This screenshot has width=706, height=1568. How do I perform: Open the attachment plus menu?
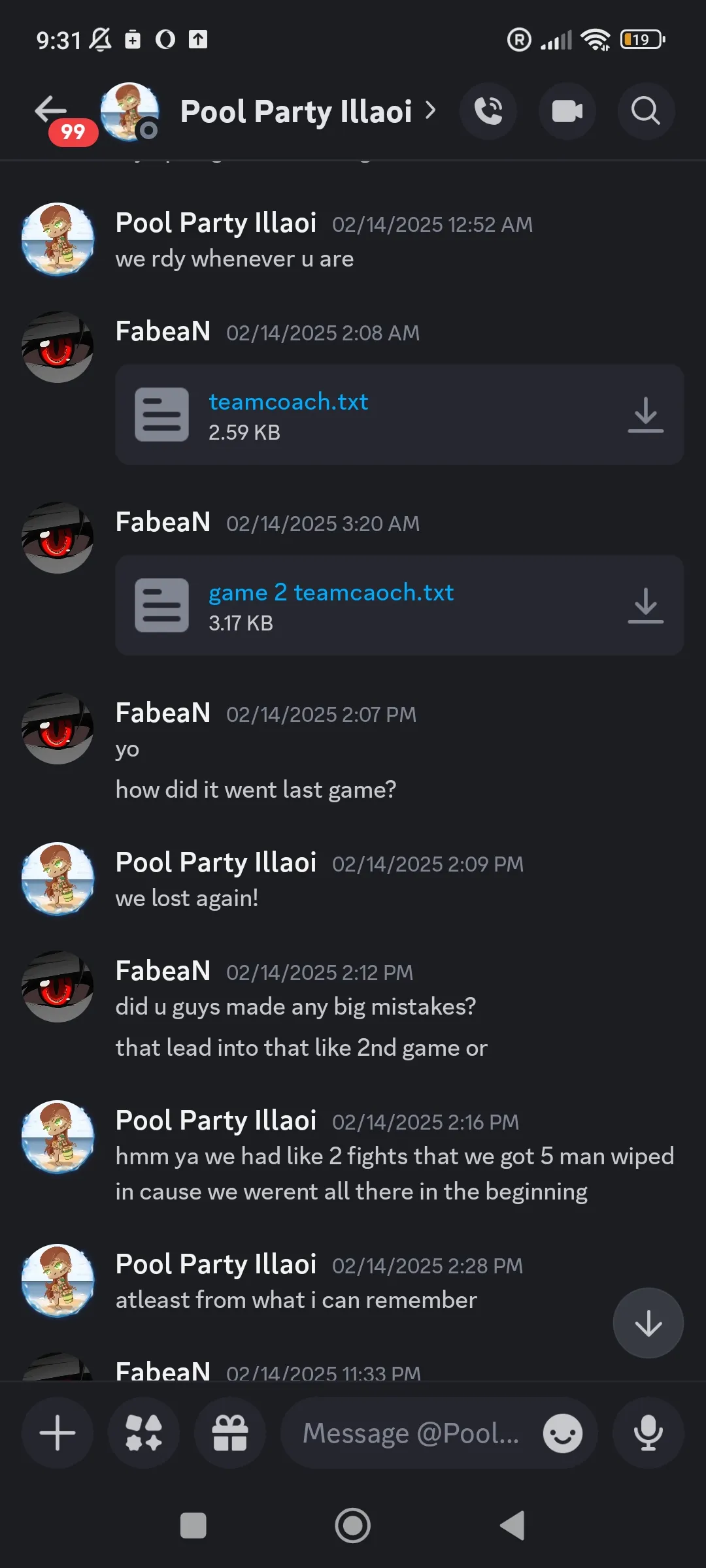tap(58, 1433)
